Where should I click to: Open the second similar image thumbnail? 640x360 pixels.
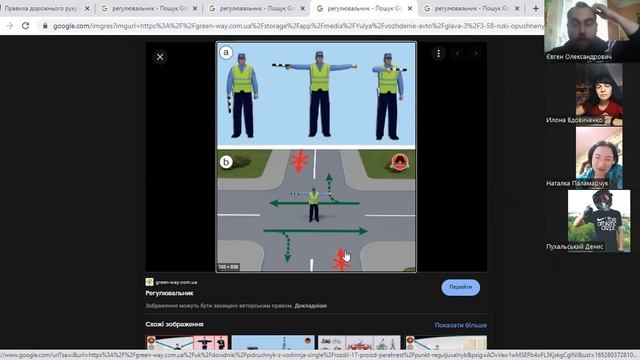tap(273, 342)
